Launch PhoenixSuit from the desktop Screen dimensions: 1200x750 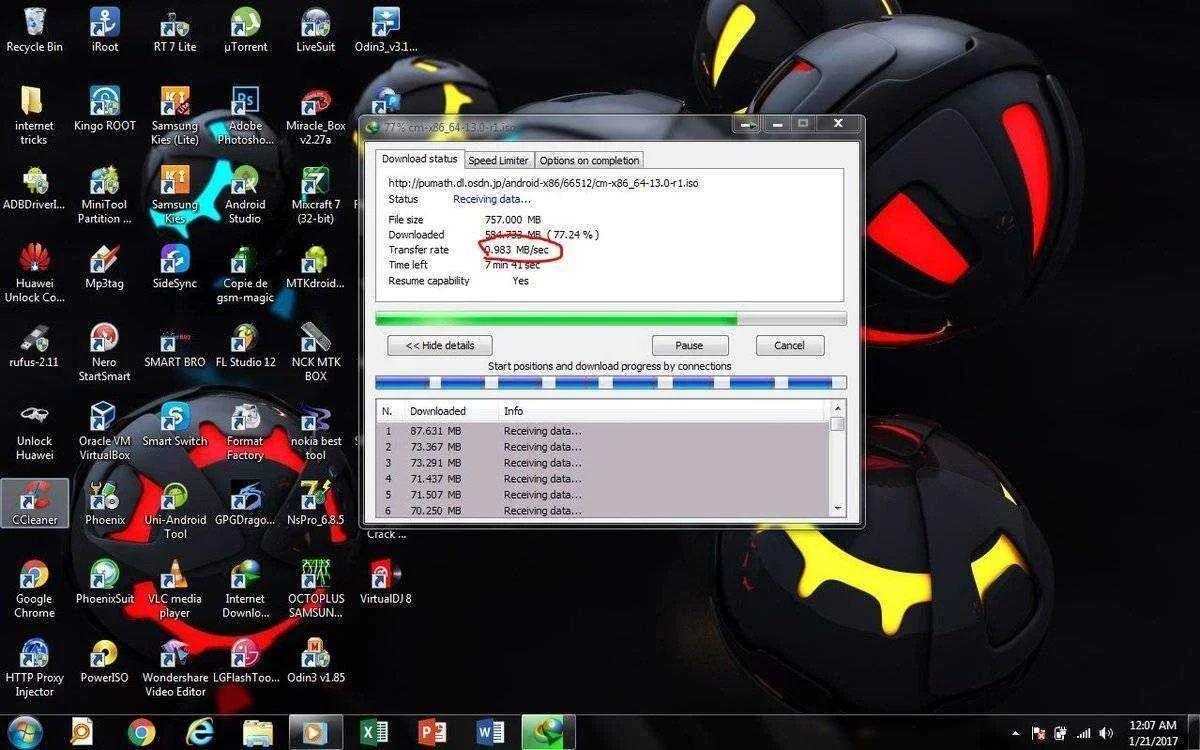(x=104, y=581)
